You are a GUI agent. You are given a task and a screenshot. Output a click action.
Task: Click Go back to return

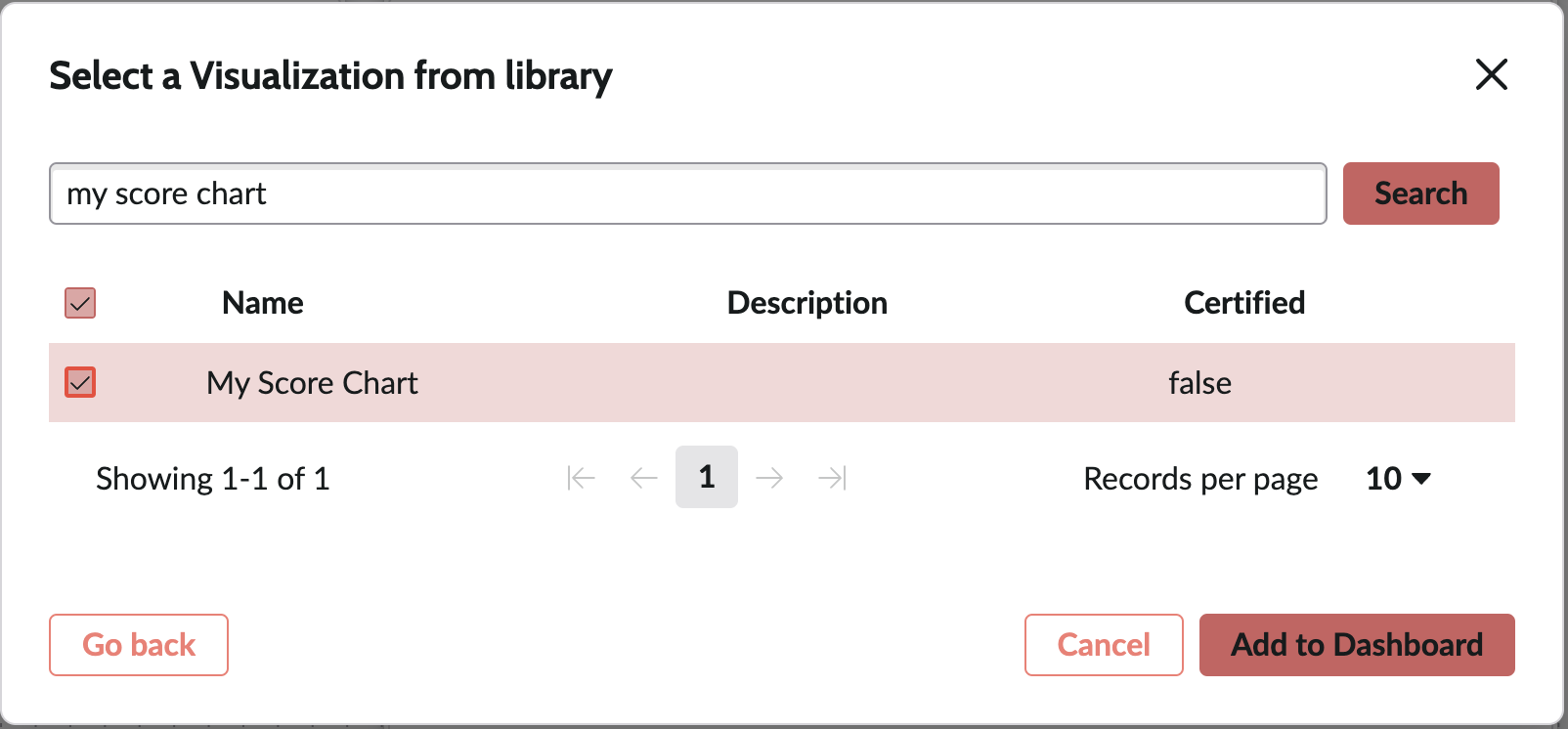coord(138,645)
